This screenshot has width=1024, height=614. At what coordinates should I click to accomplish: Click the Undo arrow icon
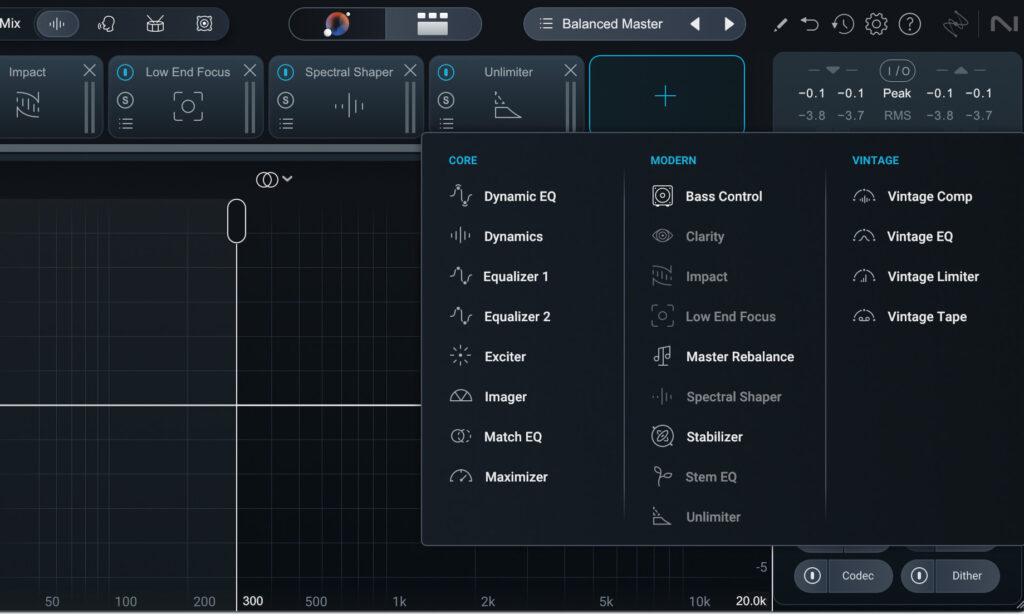[x=810, y=25]
